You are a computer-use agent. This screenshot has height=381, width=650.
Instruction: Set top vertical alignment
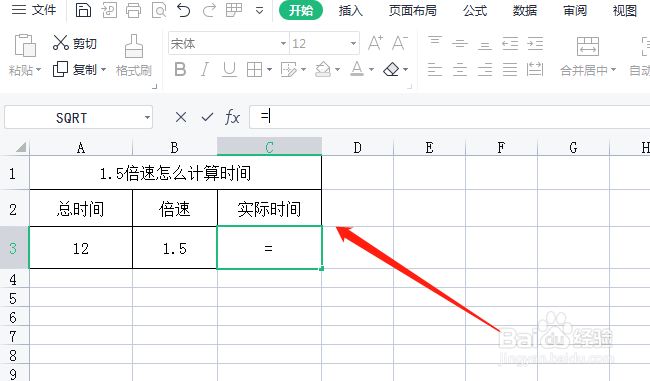coord(435,42)
